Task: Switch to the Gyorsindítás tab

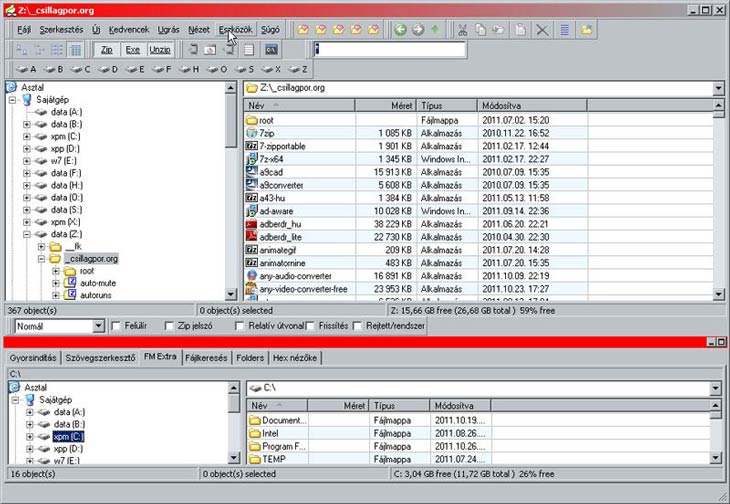Action: 33,358
